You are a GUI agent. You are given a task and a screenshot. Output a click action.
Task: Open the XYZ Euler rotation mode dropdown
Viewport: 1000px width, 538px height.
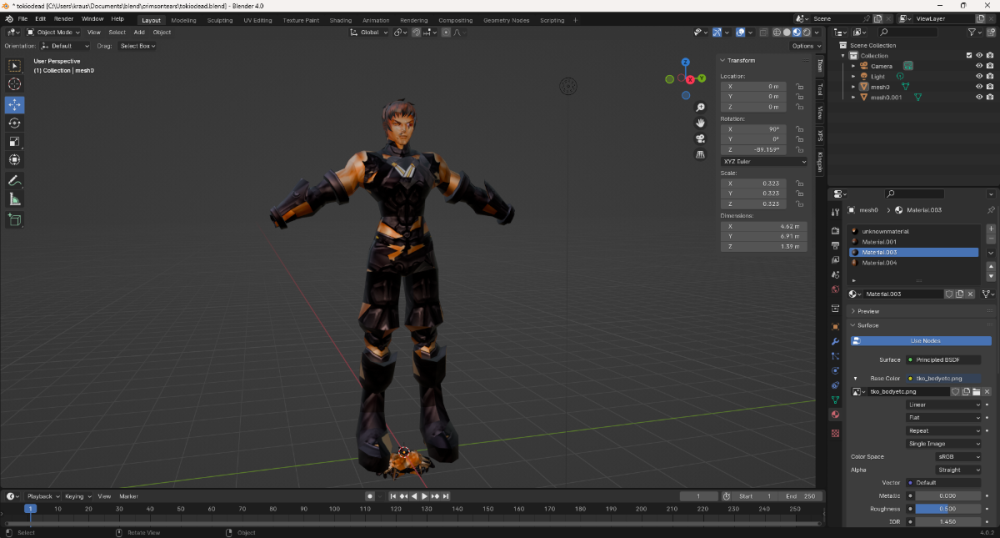click(765, 161)
